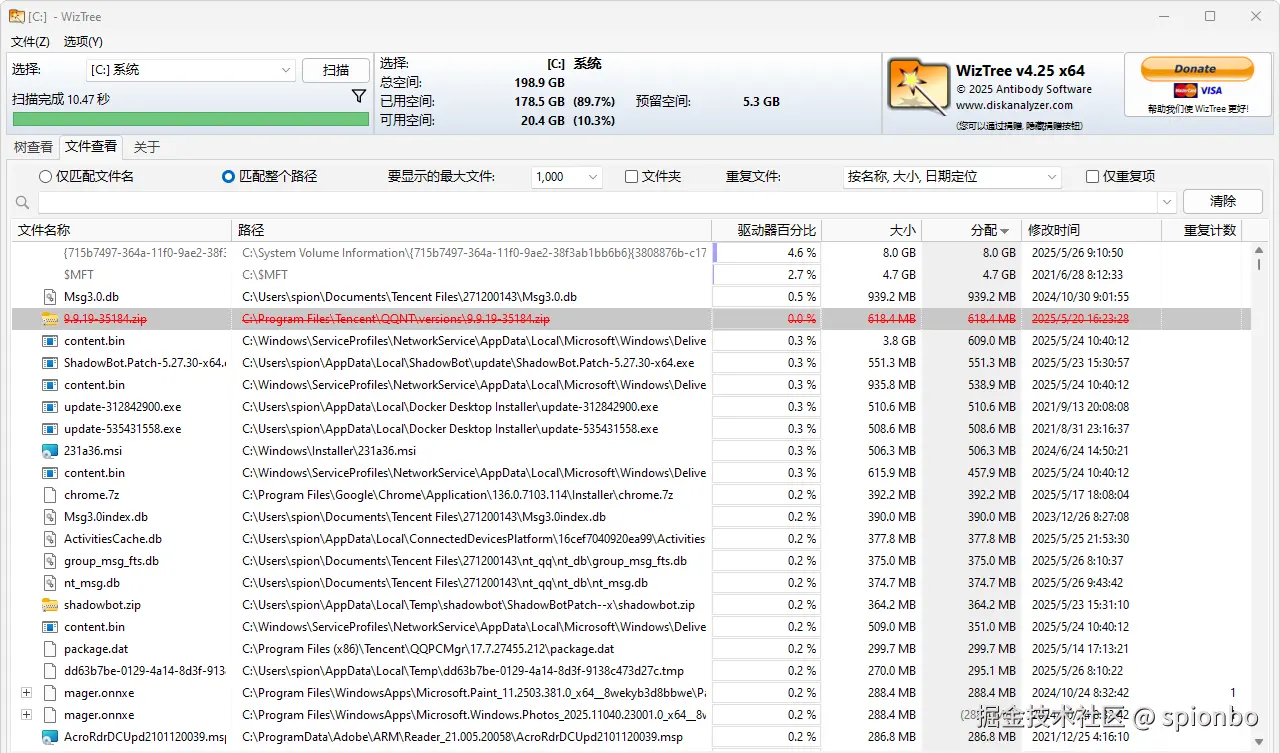The width and height of the screenshot is (1280, 753).
Task: Click the shadowbot.zip folder icon
Action: (x=50, y=605)
